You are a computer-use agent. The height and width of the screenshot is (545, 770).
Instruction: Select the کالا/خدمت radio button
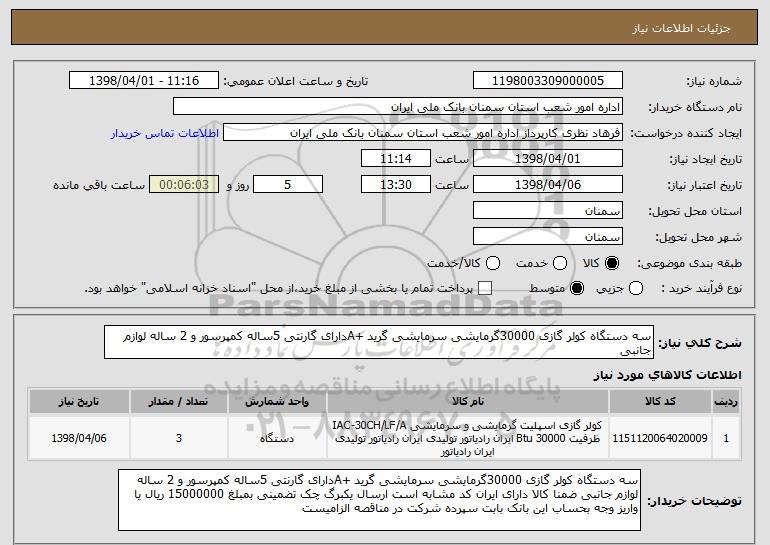pos(493,263)
